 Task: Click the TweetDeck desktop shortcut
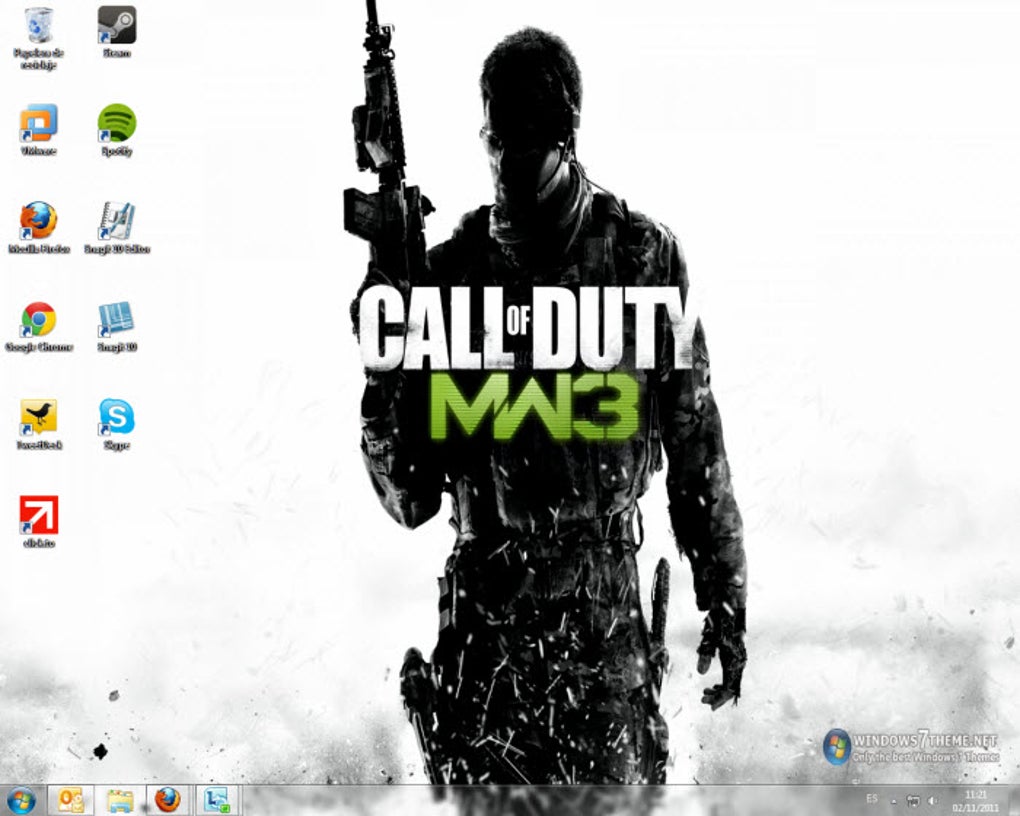[x=39, y=417]
